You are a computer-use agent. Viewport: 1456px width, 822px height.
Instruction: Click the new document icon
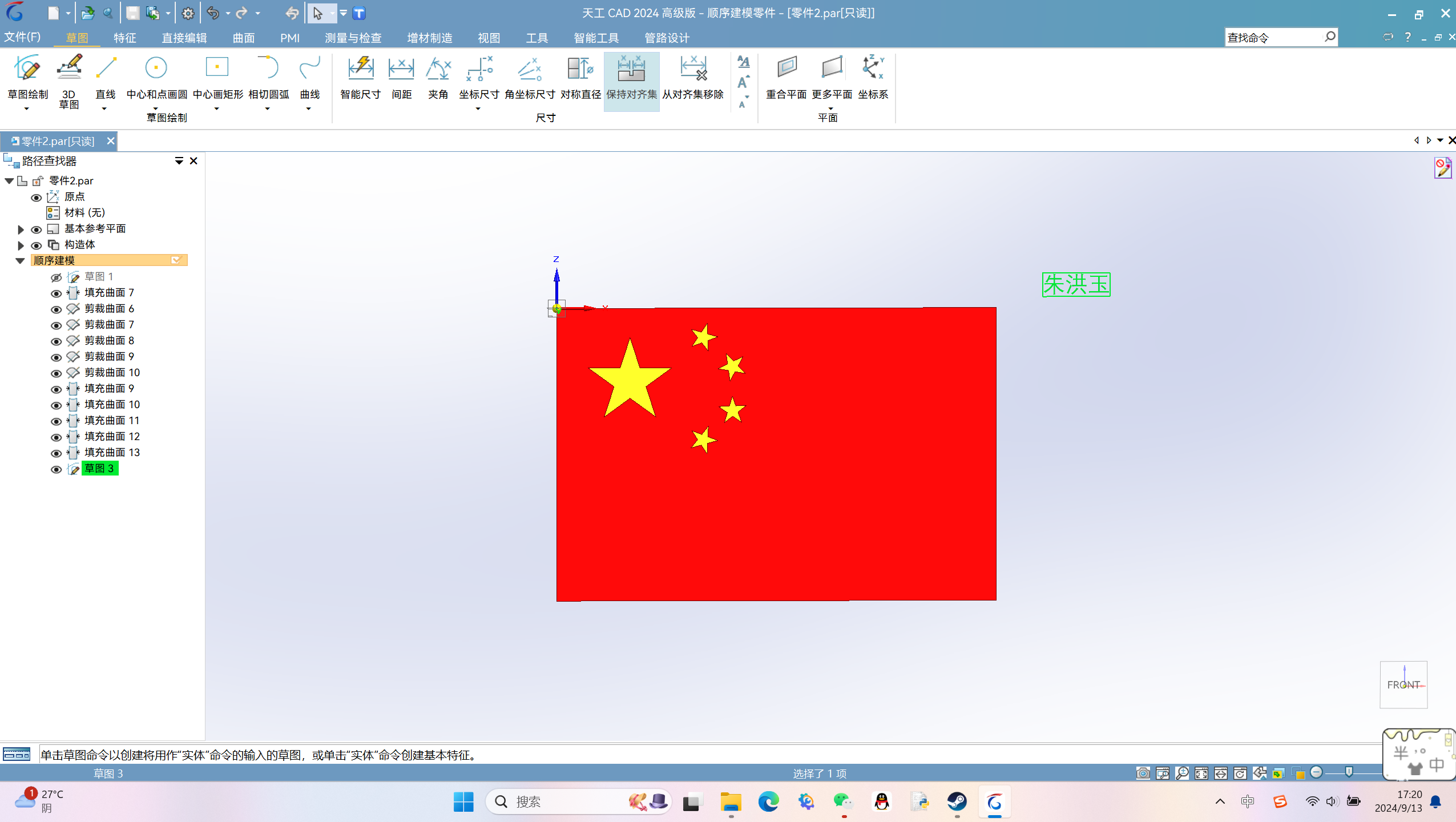(53, 13)
